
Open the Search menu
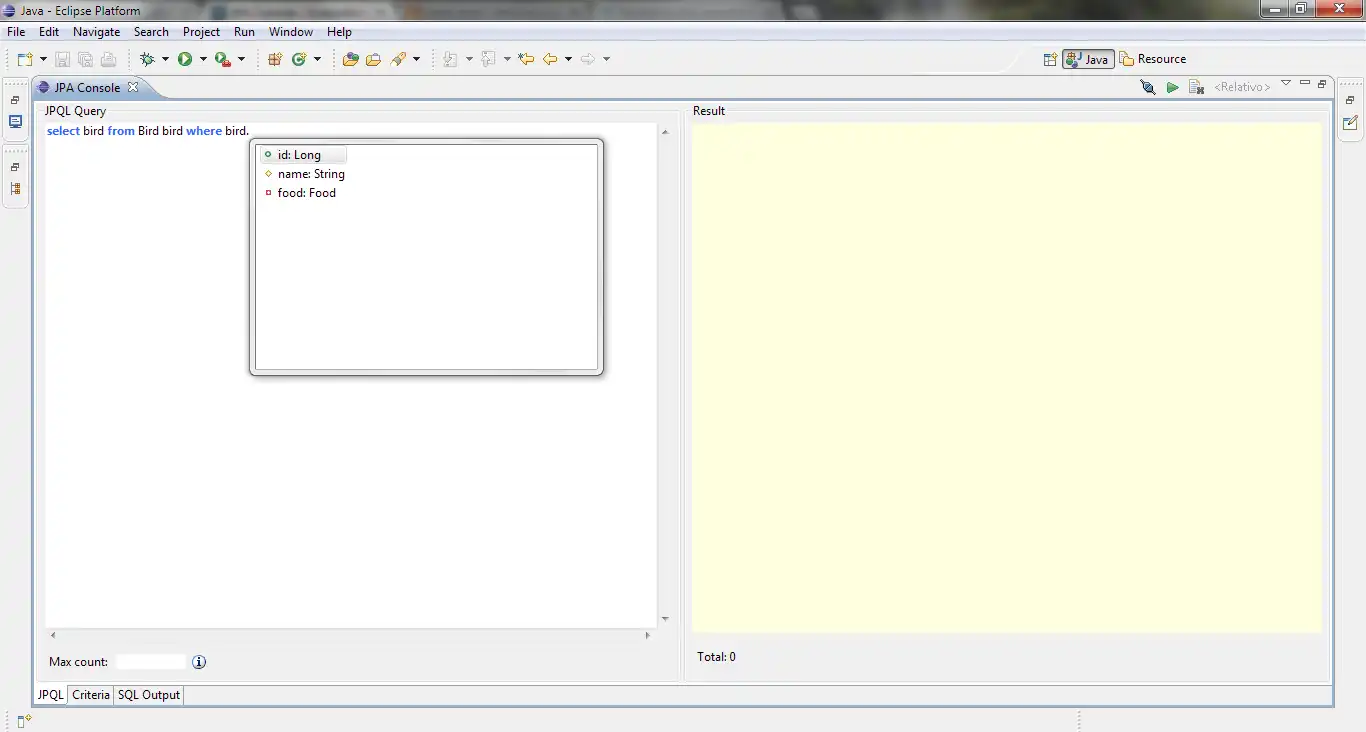(151, 32)
